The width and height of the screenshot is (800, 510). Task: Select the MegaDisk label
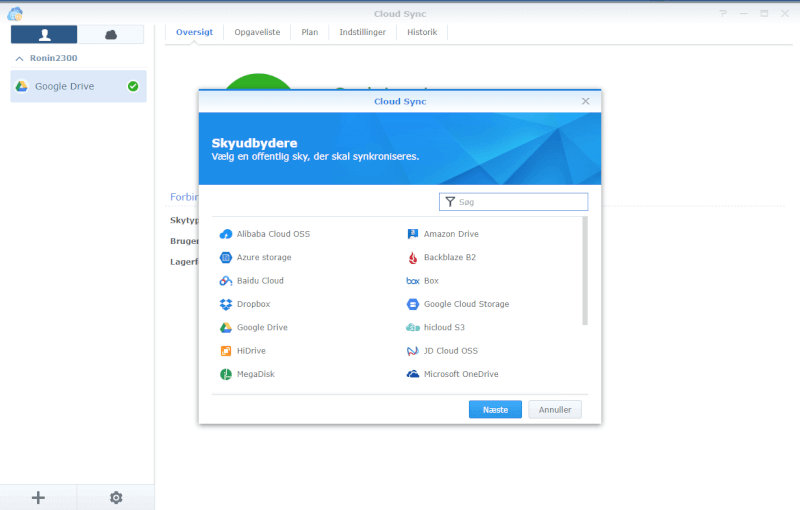[256, 374]
